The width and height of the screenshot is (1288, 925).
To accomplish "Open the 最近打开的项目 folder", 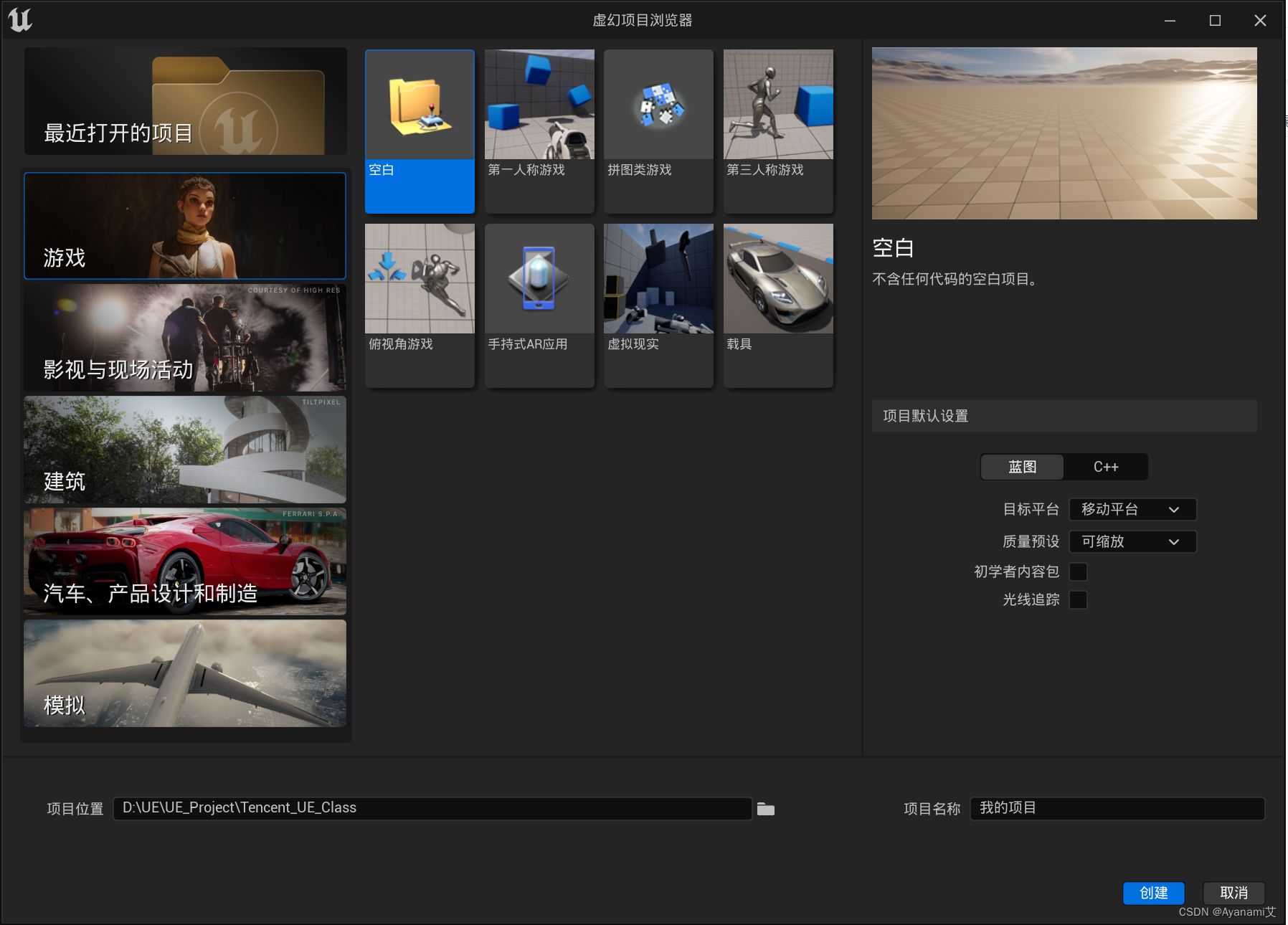I will tap(184, 101).
